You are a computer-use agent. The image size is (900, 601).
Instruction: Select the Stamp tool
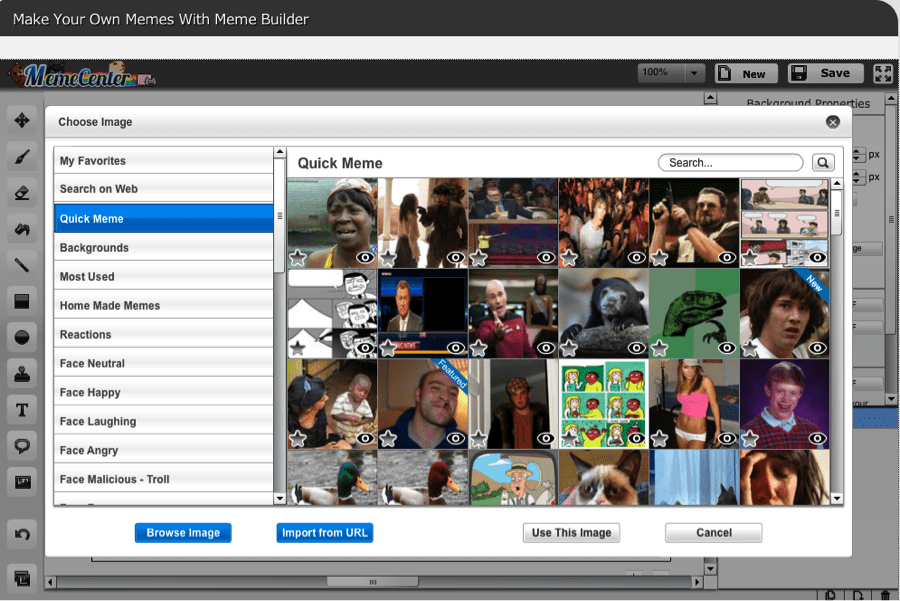(22, 374)
